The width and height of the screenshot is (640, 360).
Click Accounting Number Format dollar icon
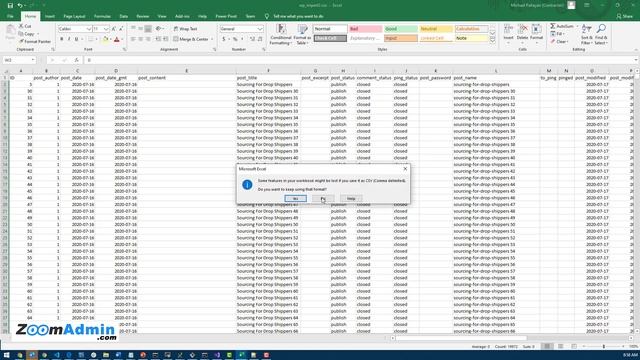[x=224, y=39]
